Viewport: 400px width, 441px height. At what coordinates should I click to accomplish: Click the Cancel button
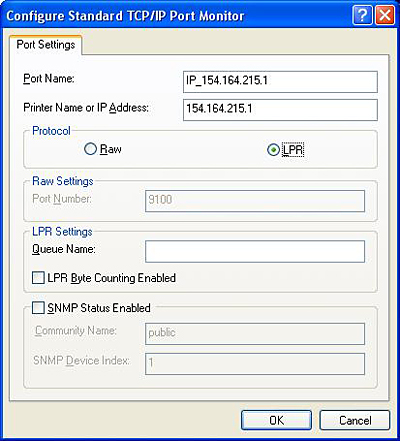[x=355, y=420]
